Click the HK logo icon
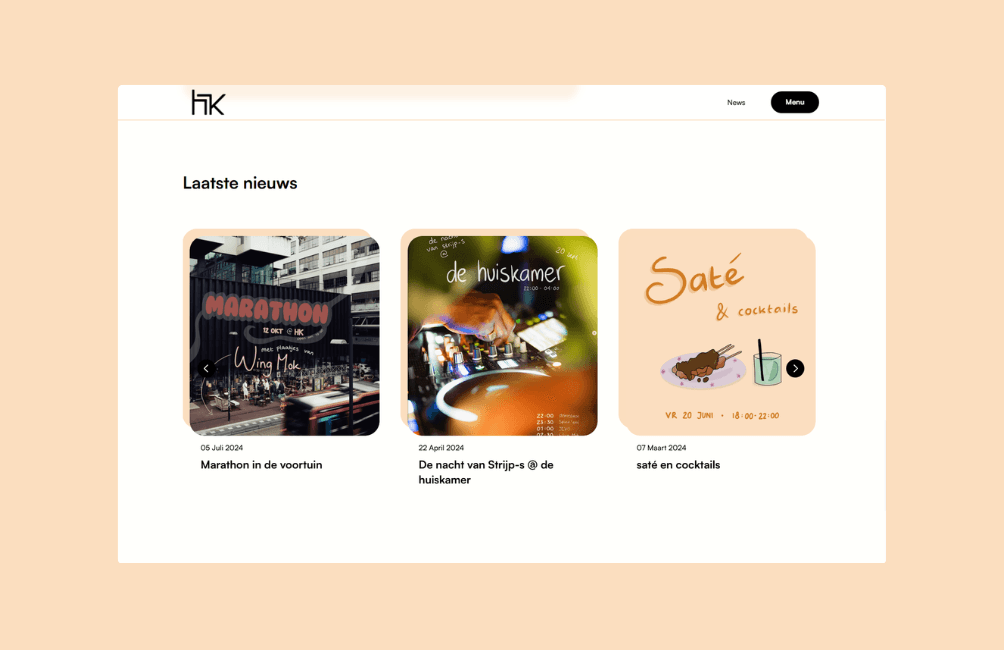The height and width of the screenshot is (650, 1004). tap(208, 102)
